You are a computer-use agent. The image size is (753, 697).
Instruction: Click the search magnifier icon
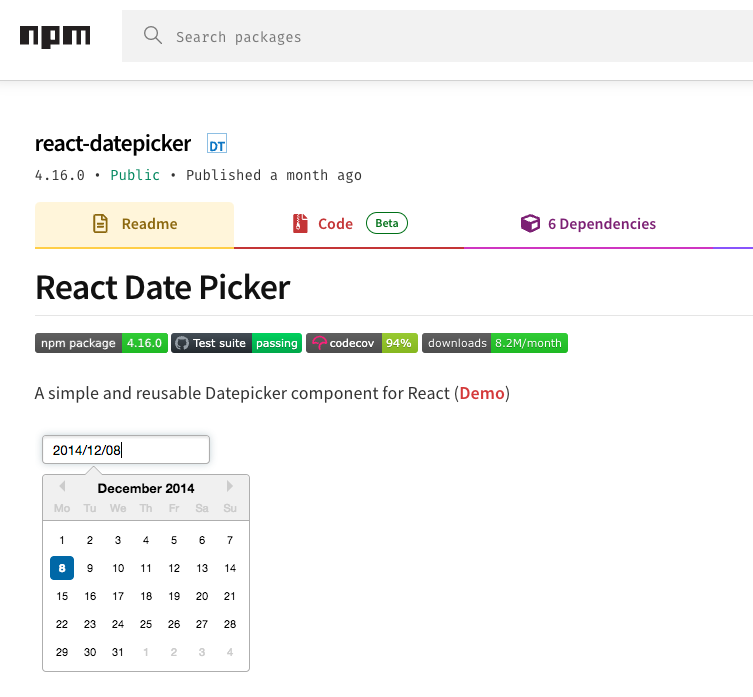click(153, 36)
